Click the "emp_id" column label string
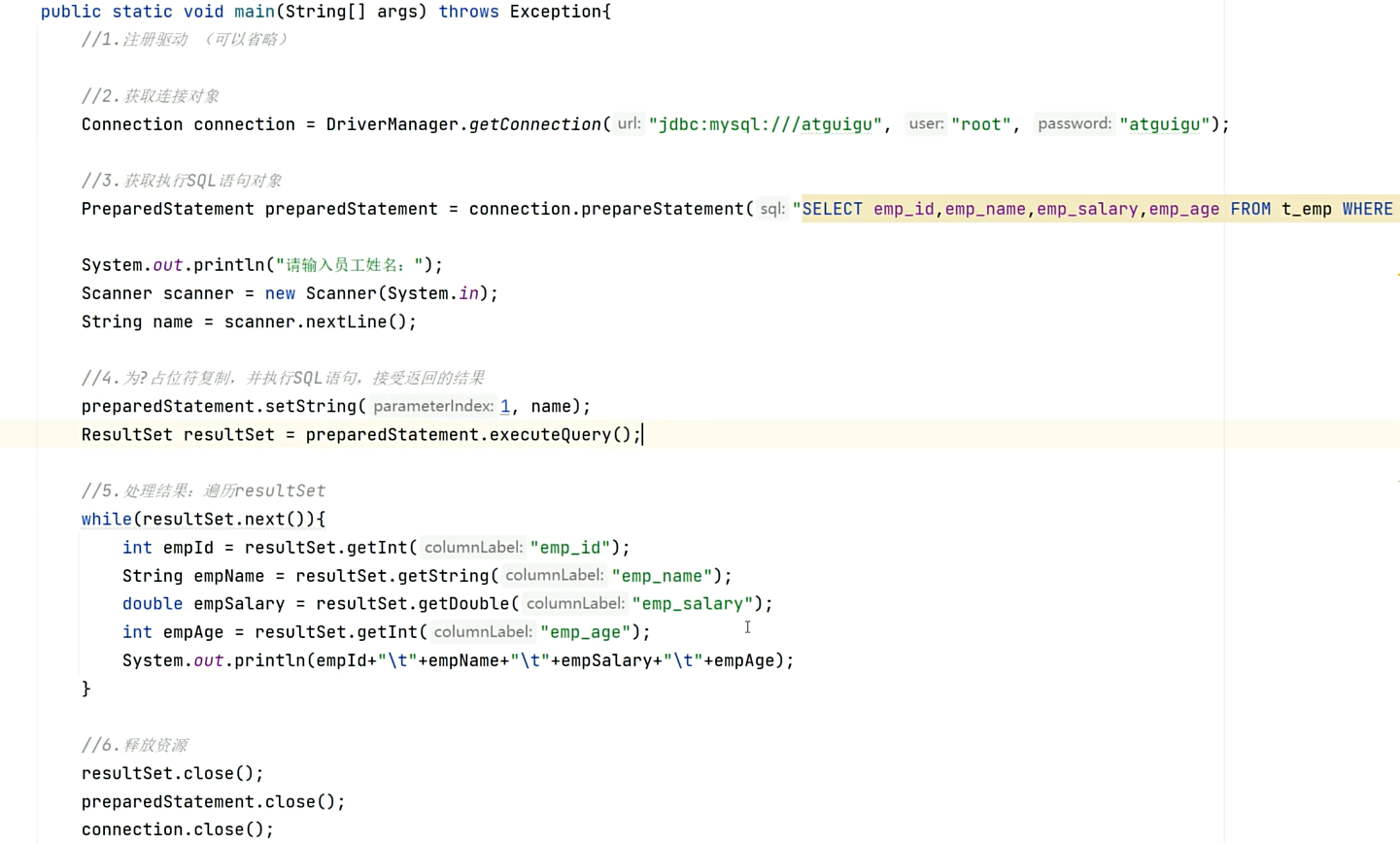This screenshot has height=843, width=1400. (x=570, y=548)
